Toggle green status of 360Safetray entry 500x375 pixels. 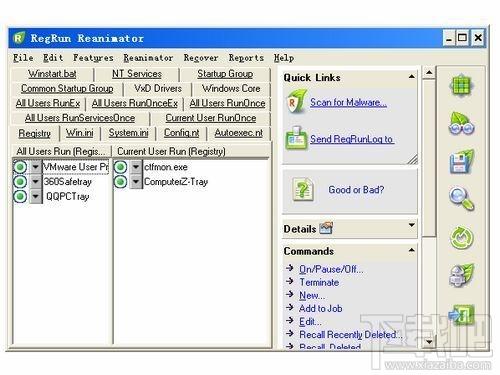click(20, 182)
